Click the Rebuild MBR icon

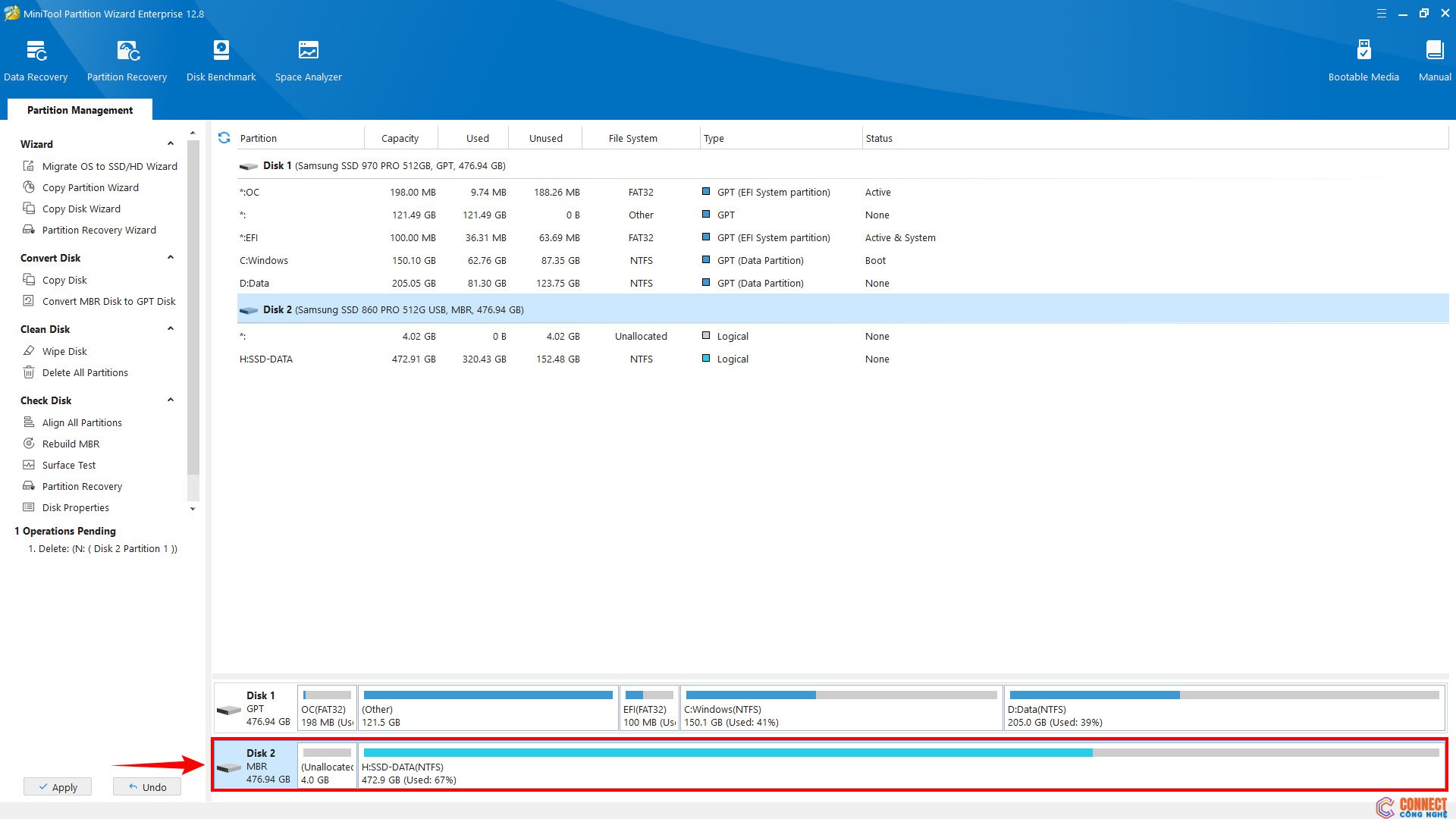coord(29,444)
